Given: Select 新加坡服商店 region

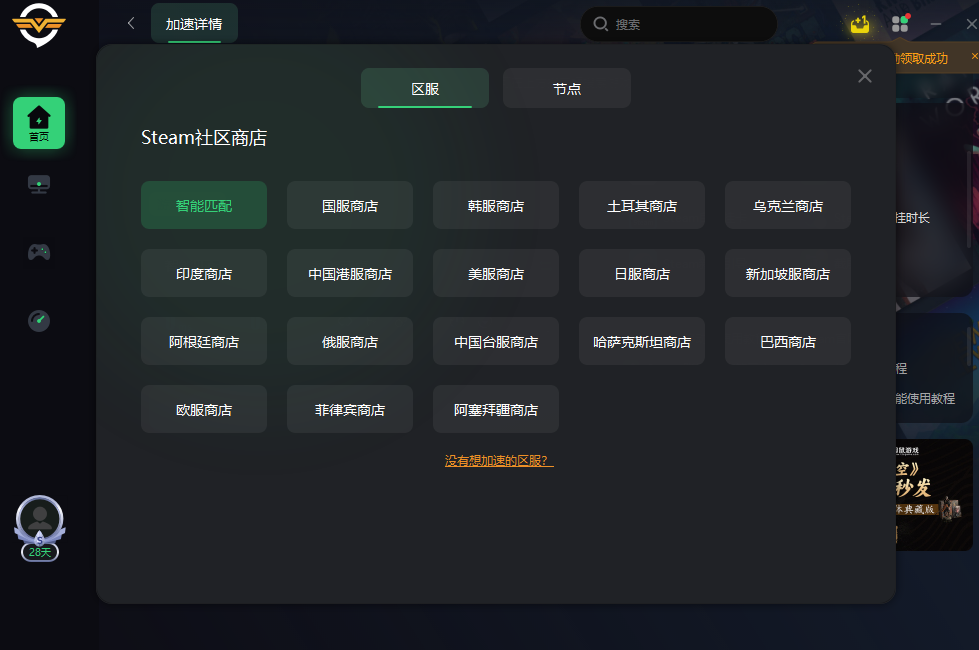Looking at the screenshot, I should [788, 273].
